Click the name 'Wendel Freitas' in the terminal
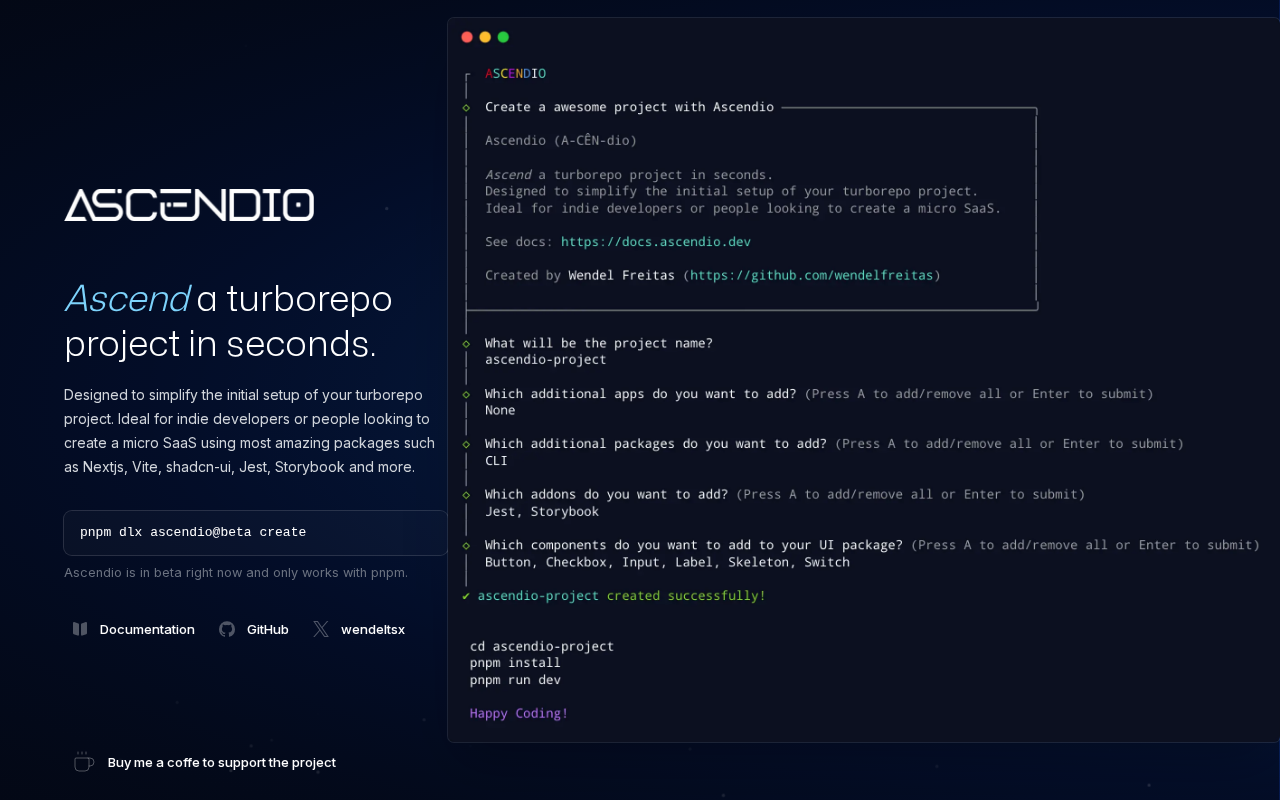 point(621,275)
